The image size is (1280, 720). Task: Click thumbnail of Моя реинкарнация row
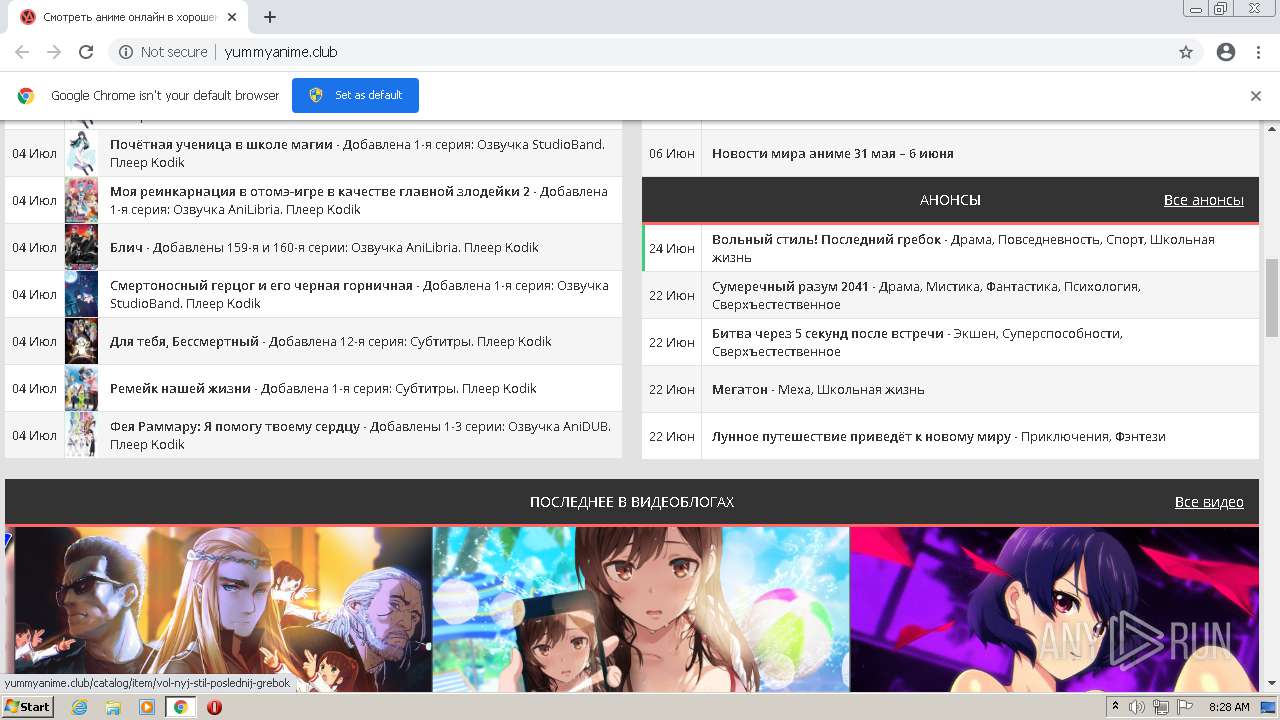pos(81,200)
